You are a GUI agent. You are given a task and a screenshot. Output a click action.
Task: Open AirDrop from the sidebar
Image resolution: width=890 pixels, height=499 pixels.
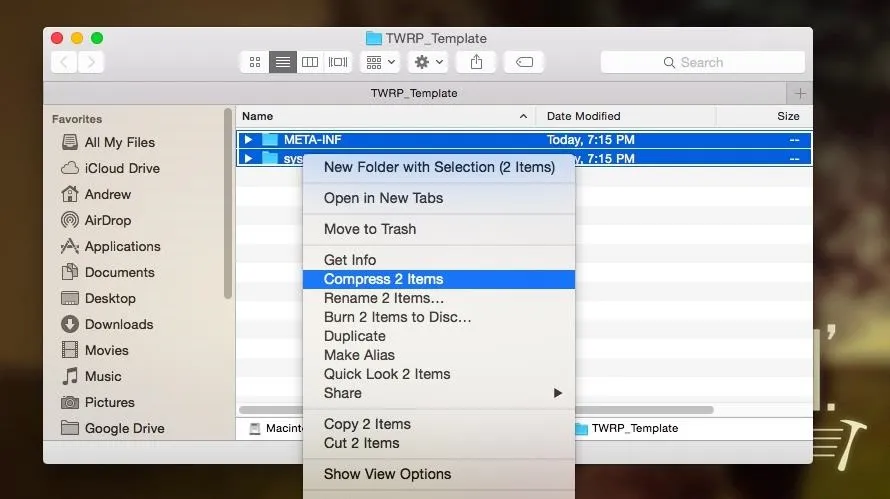tap(107, 220)
